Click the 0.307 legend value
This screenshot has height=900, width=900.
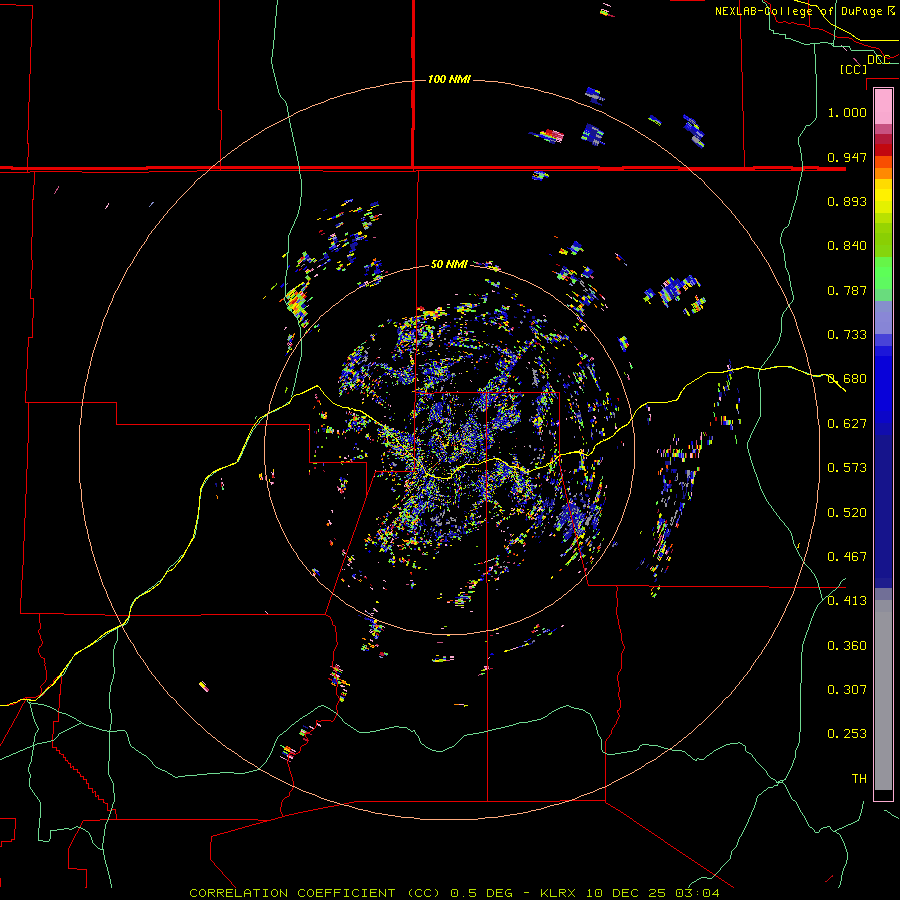click(847, 690)
